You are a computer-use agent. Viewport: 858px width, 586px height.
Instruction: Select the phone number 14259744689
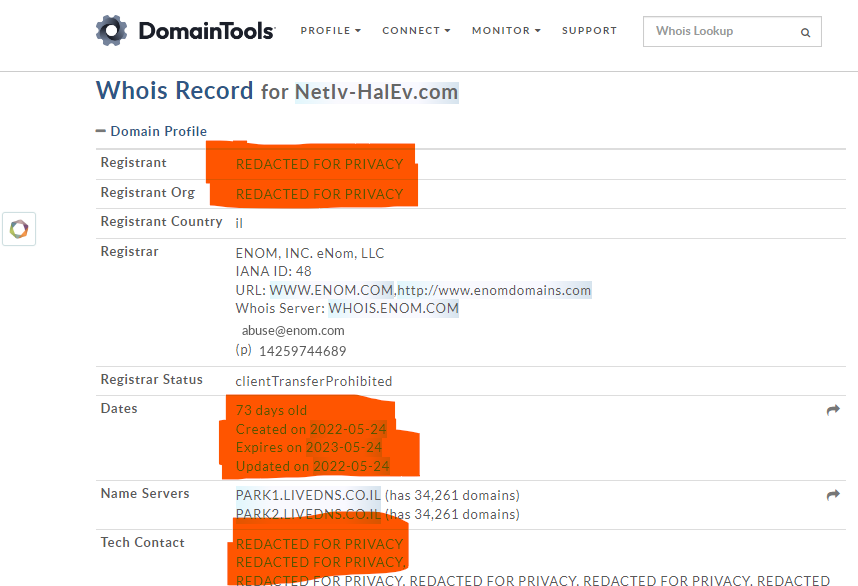303,351
